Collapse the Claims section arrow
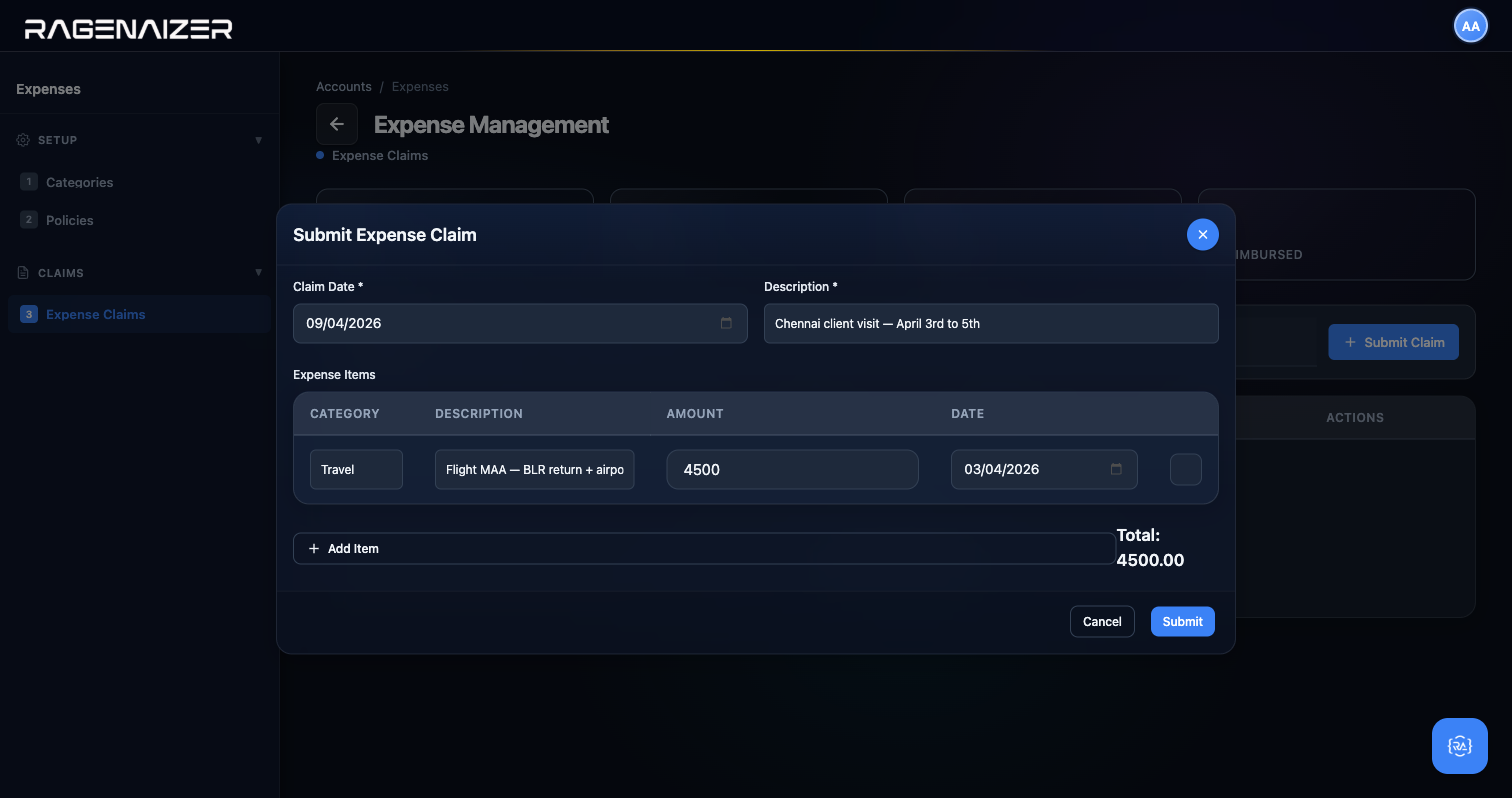 pyautogui.click(x=258, y=272)
